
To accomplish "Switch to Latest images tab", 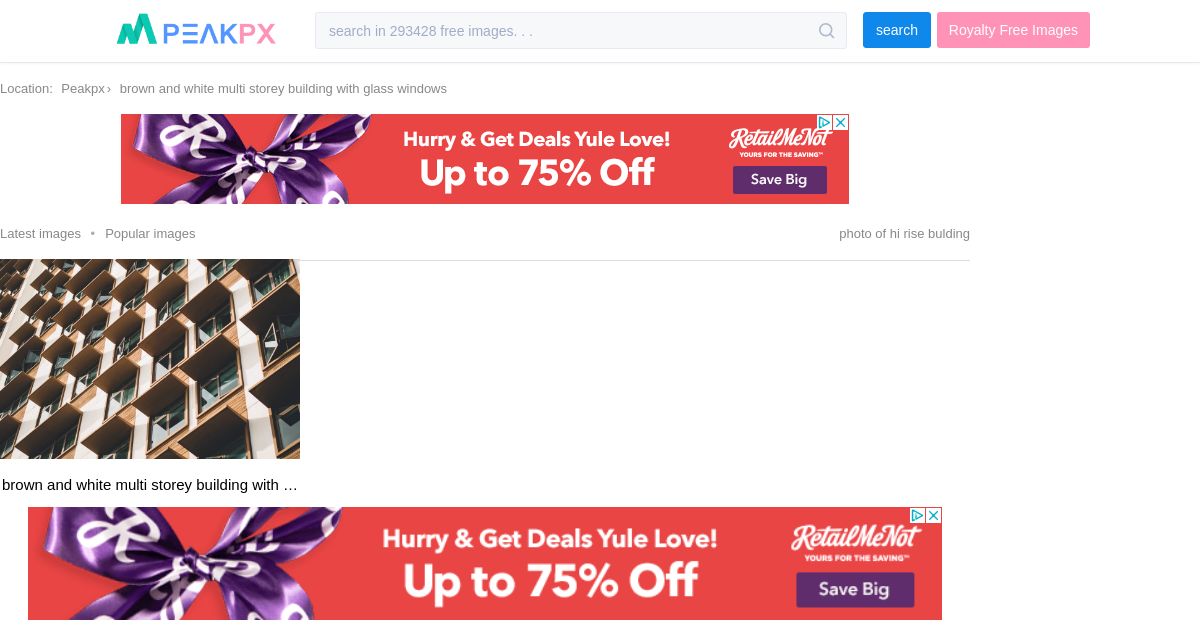I will coord(40,233).
